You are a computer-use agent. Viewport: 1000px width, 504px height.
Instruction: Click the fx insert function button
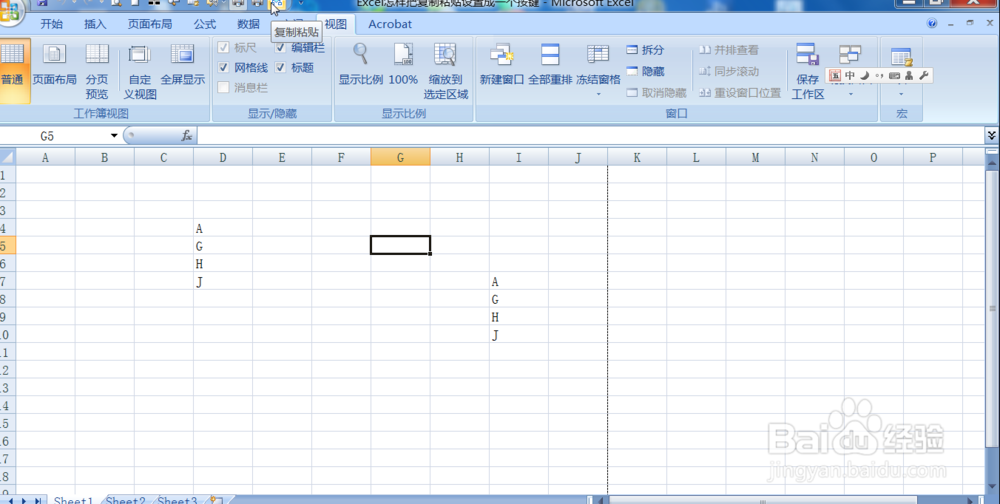point(187,136)
